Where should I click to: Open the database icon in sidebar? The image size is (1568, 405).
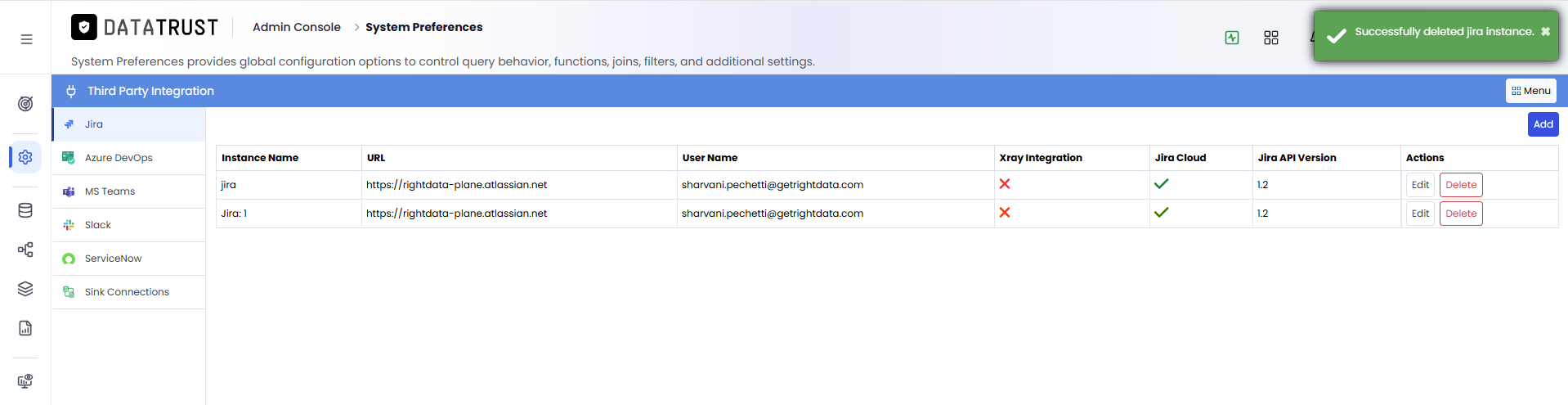point(25,210)
